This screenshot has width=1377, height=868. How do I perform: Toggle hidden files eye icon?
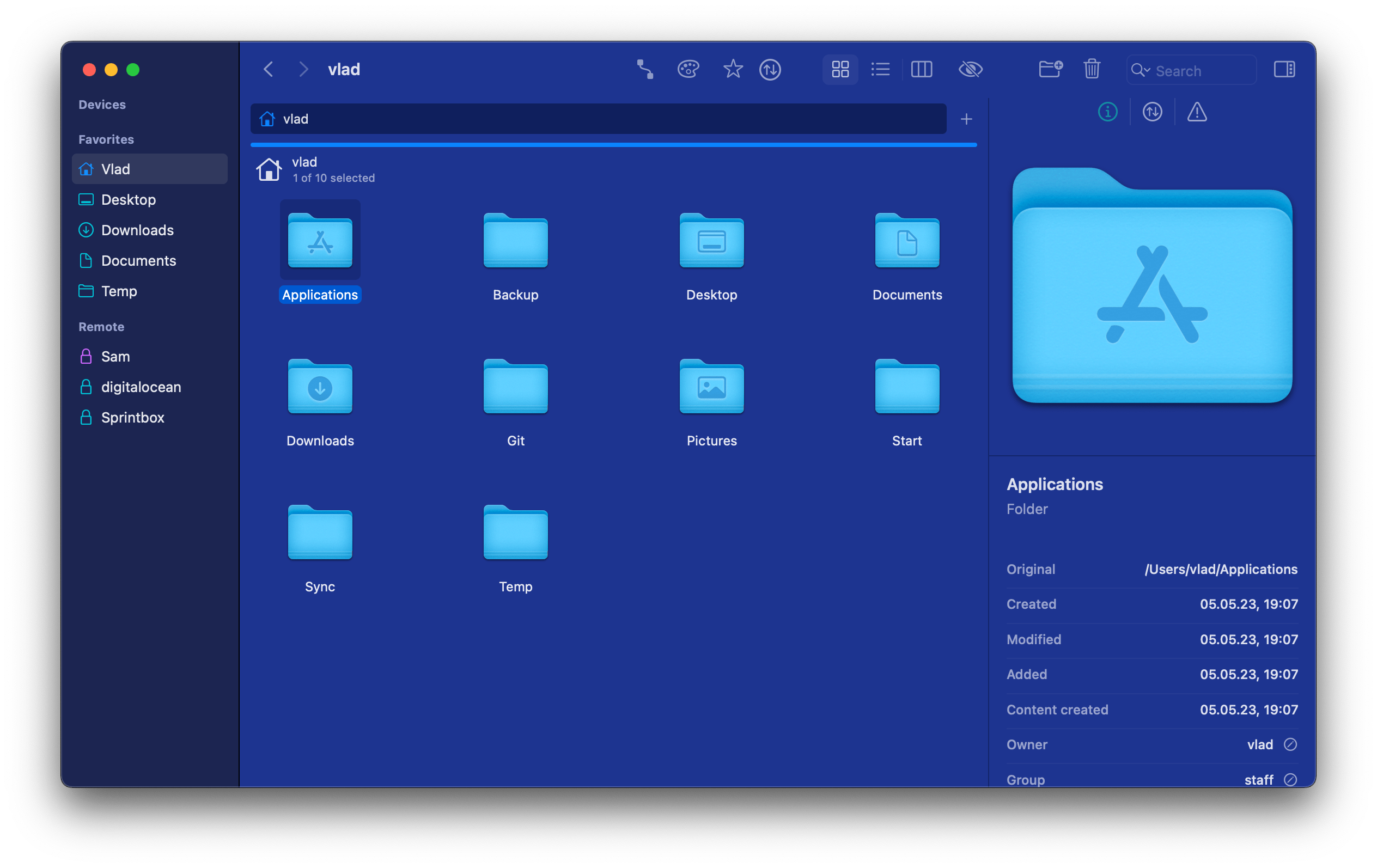[970, 70]
